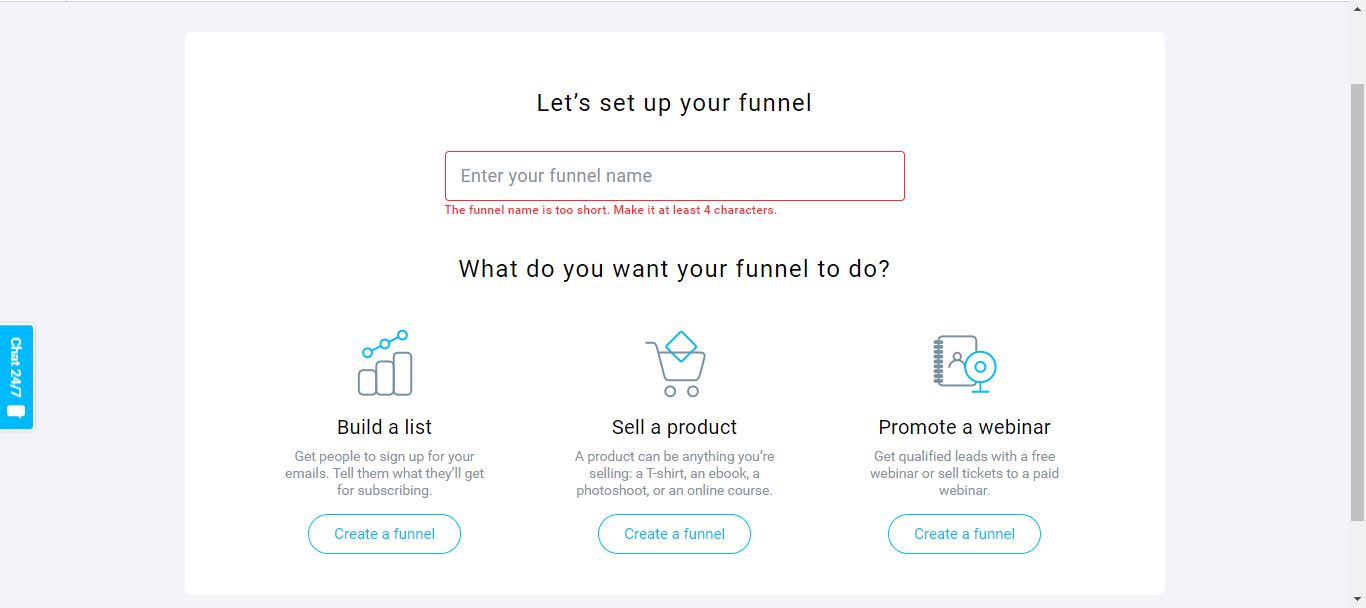The height and width of the screenshot is (608, 1366).
Task: Select the Build a list heading
Action: (x=384, y=427)
